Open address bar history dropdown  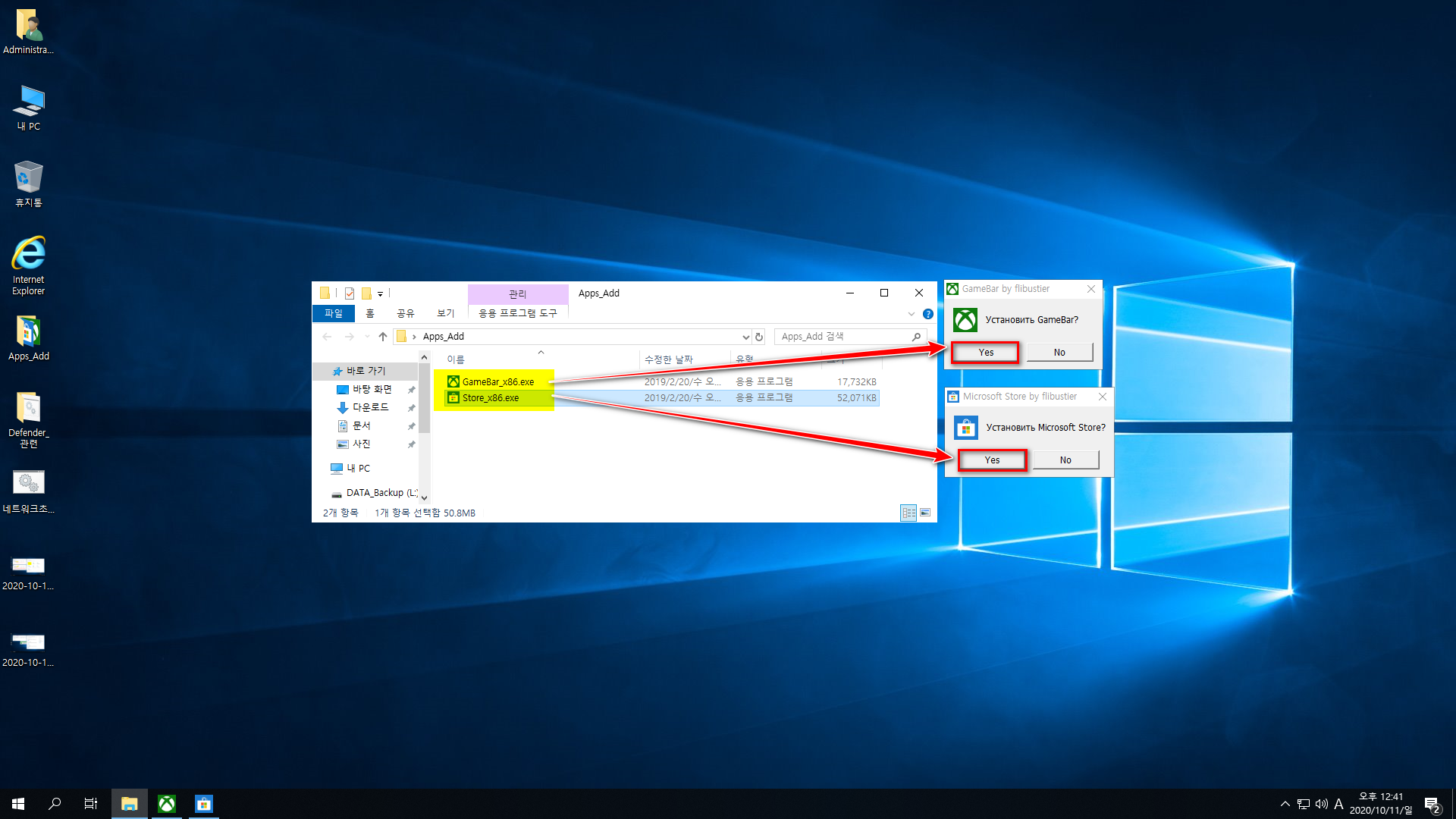coord(745,337)
